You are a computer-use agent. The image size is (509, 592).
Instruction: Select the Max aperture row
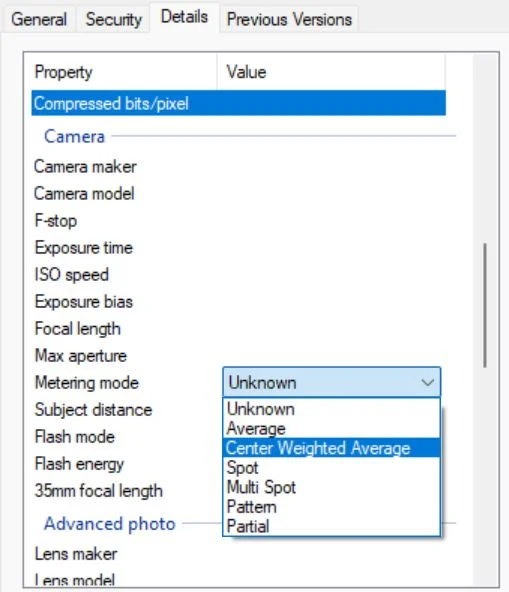(239, 356)
